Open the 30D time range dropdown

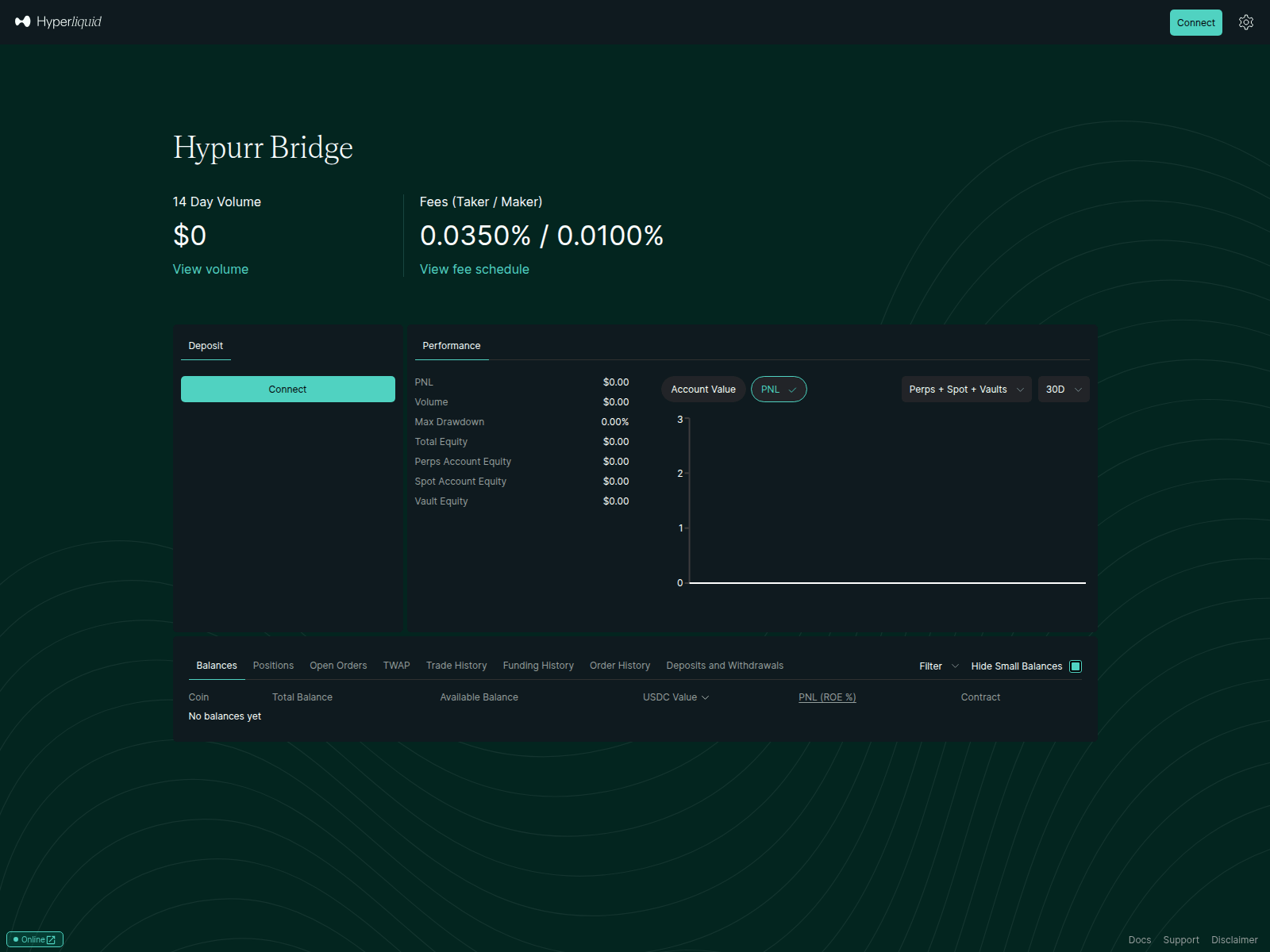pos(1063,390)
